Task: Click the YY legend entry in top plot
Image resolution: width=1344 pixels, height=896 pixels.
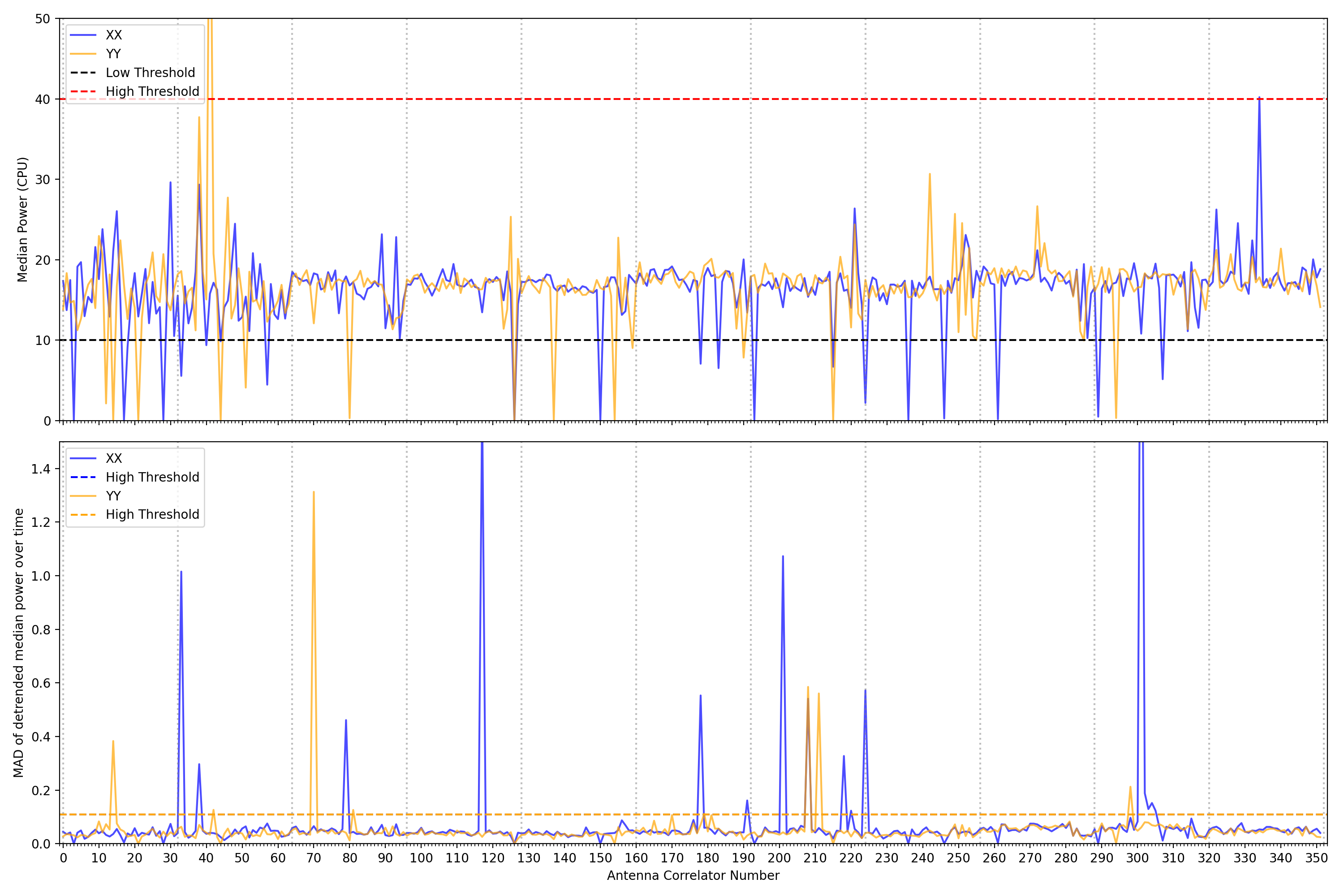Action: 113,54
